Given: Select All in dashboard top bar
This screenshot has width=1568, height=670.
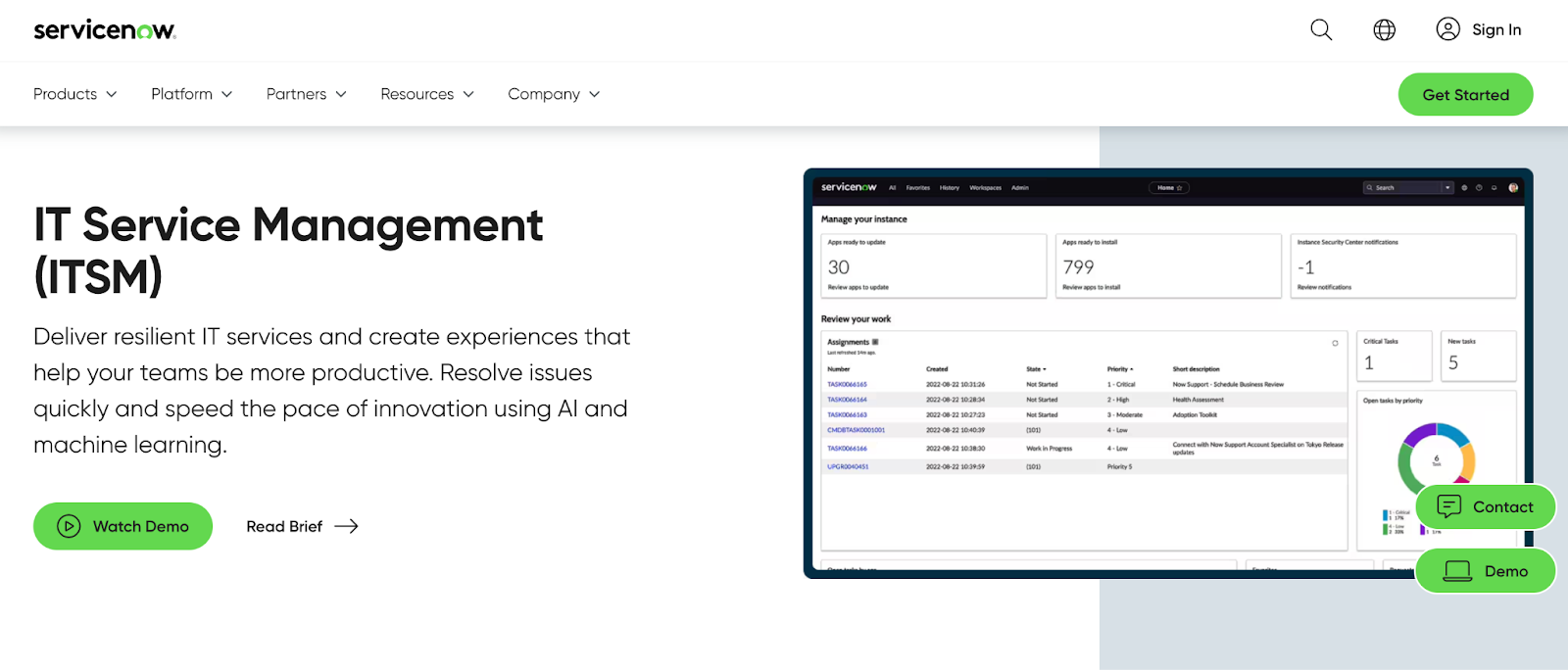Looking at the screenshot, I should click(893, 188).
